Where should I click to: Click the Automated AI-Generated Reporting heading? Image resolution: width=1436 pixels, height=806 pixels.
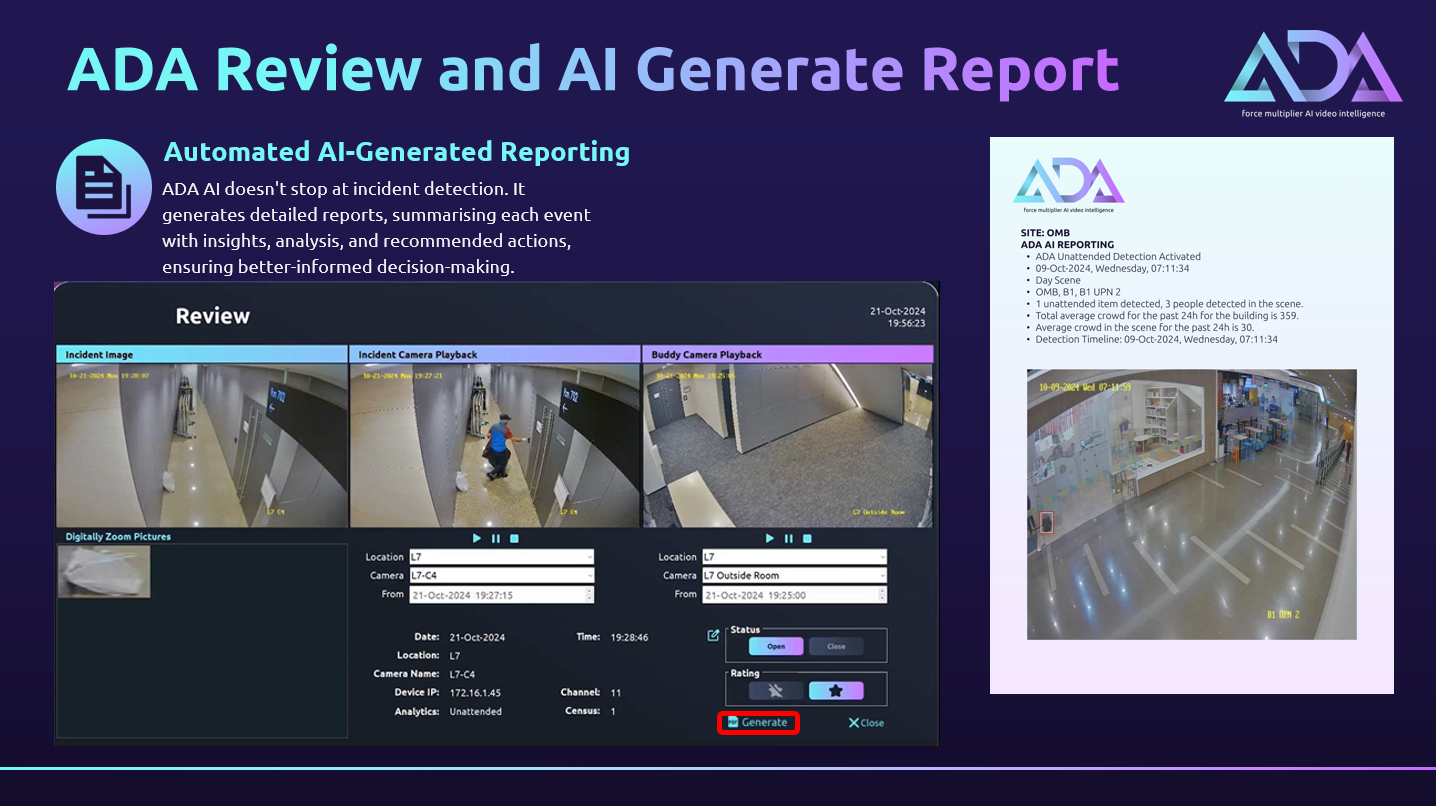tap(397, 152)
